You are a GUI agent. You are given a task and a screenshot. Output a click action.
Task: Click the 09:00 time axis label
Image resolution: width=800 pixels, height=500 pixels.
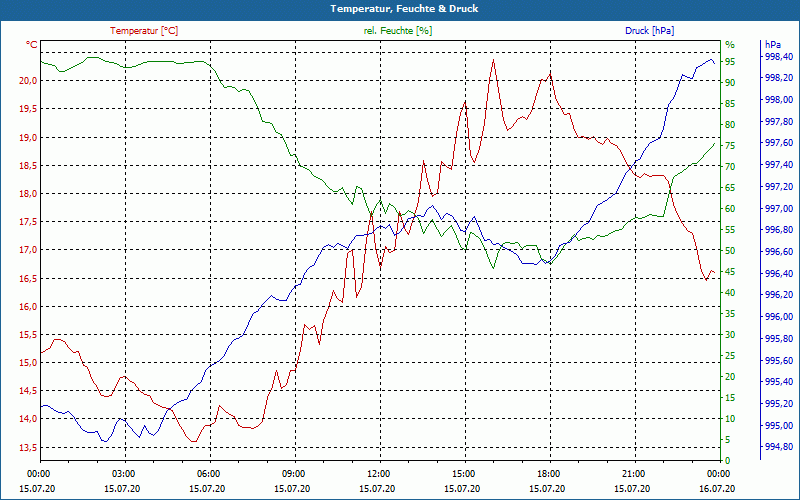click(293, 473)
